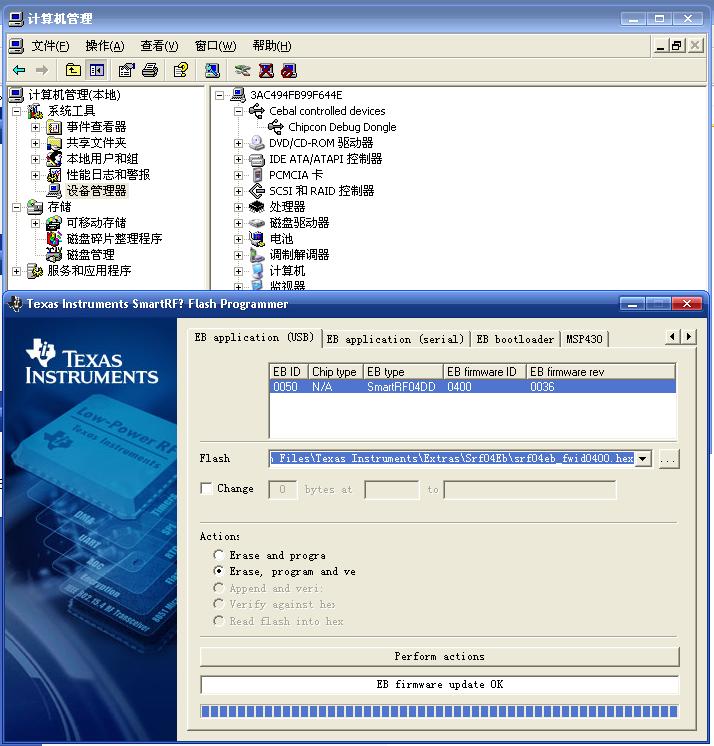
Task: Select the 'Erase and progra' radio button
Action: (x=218, y=555)
